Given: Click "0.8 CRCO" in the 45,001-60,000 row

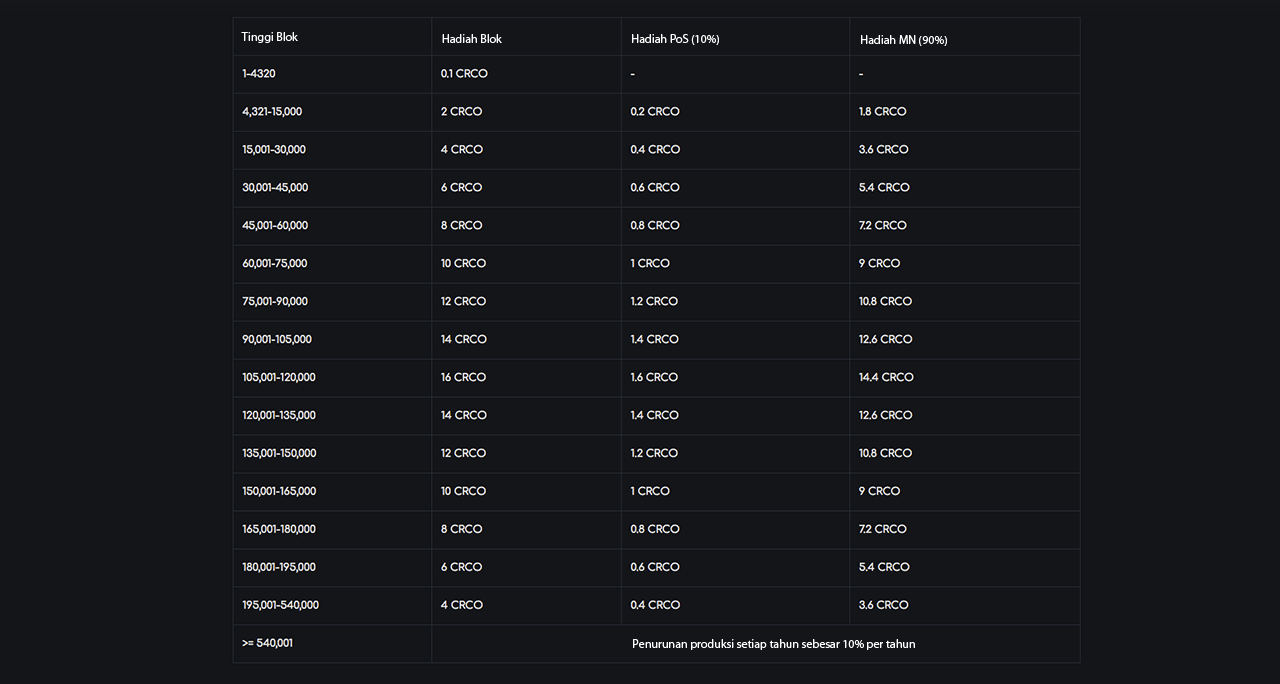Looking at the screenshot, I should coord(655,226).
